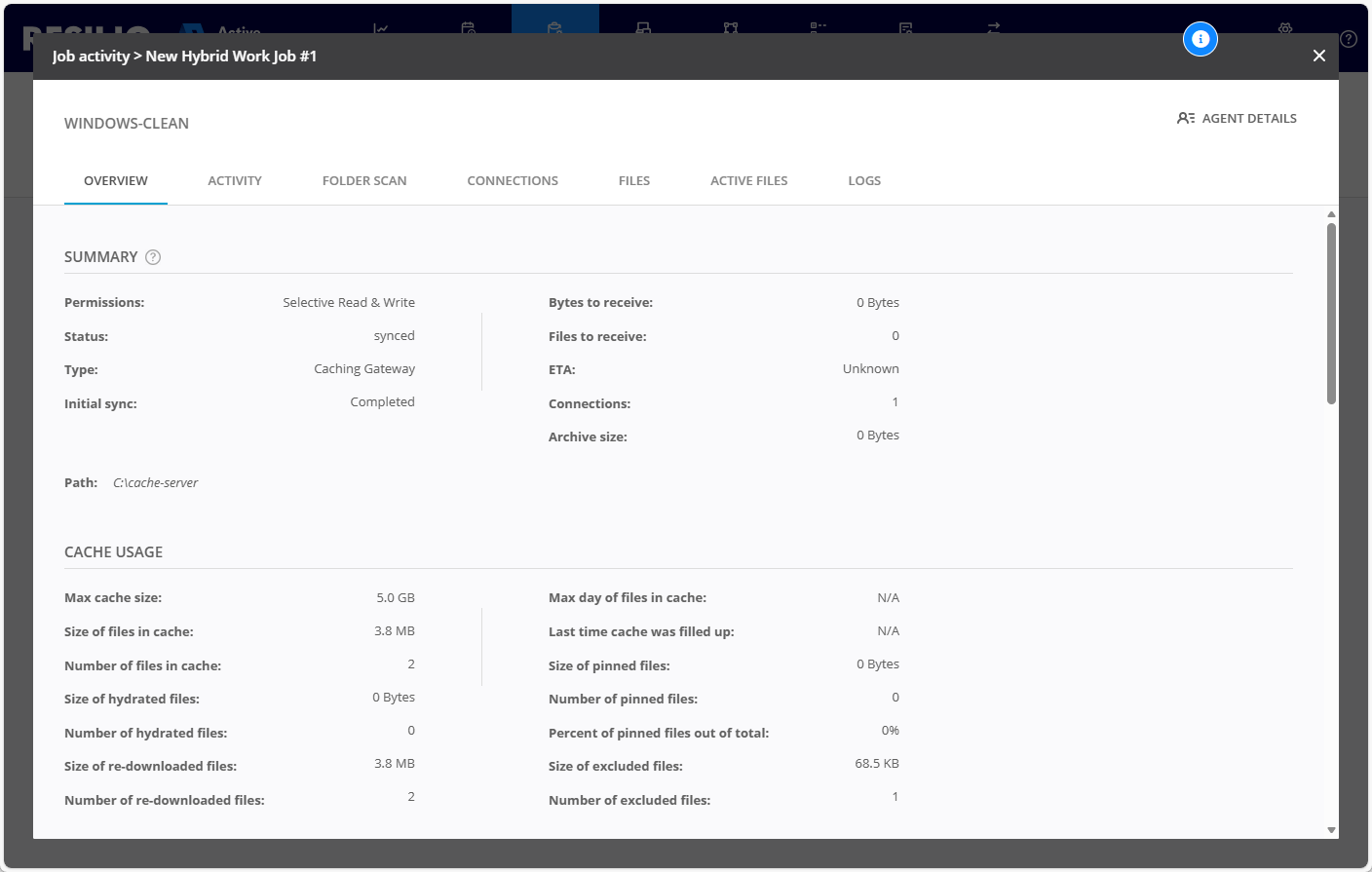Image resolution: width=1372 pixels, height=872 pixels.
Task: Click the question mark help icon at top right
Action: [x=1349, y=39]
